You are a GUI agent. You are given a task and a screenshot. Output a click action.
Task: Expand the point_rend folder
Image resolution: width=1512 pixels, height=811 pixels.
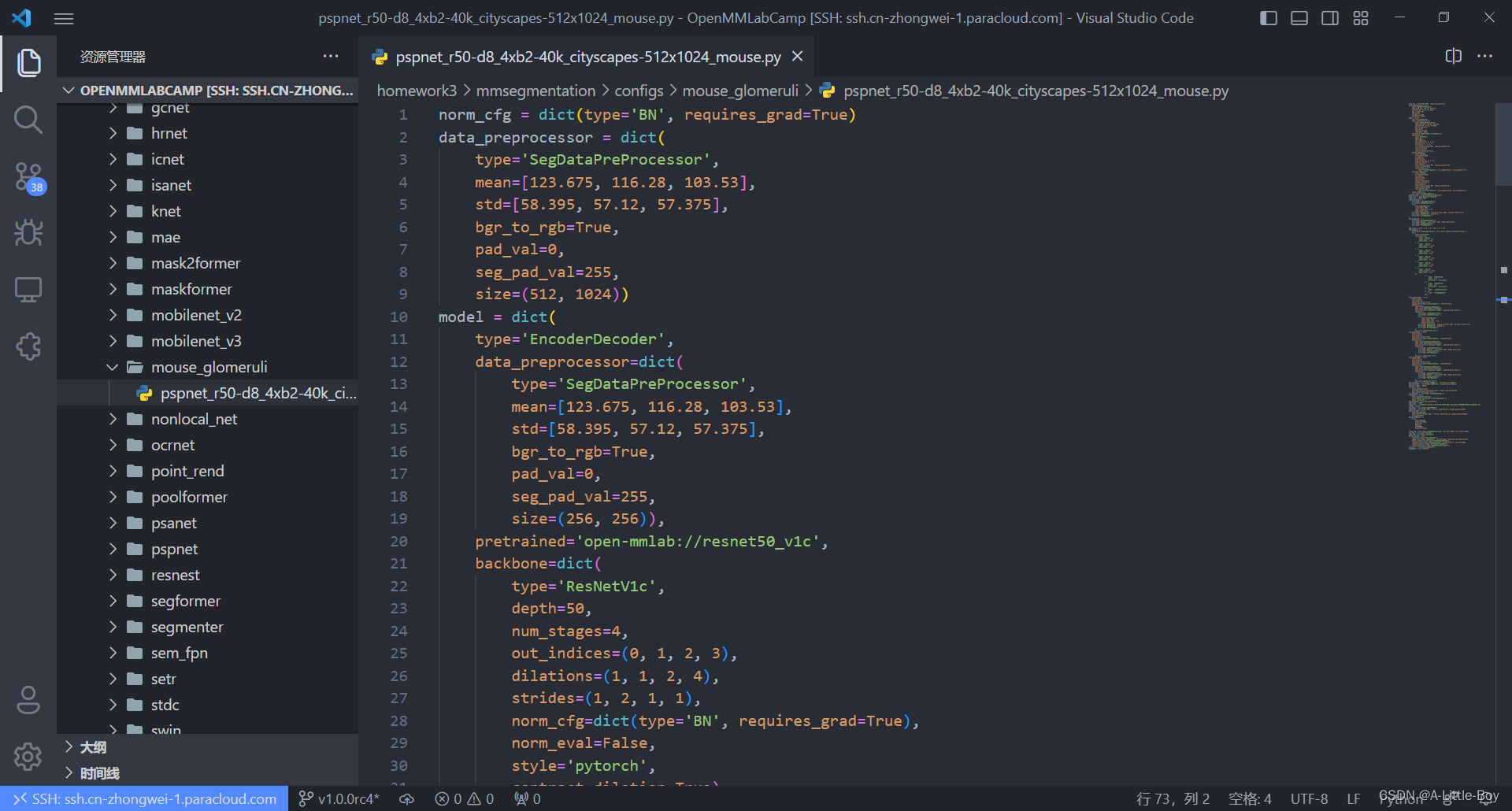209,471
